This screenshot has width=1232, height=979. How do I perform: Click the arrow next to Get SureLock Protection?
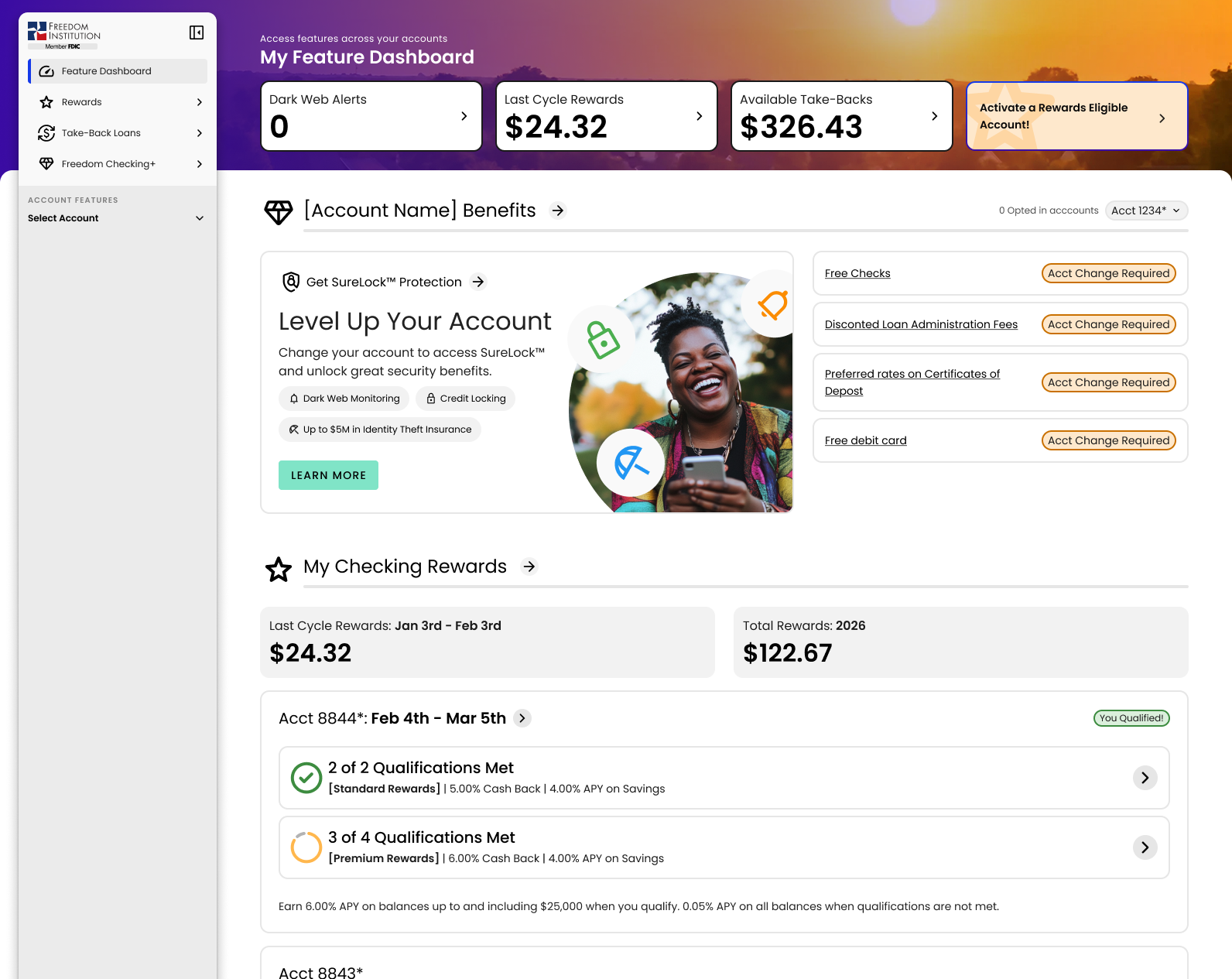tap(478, 282)
